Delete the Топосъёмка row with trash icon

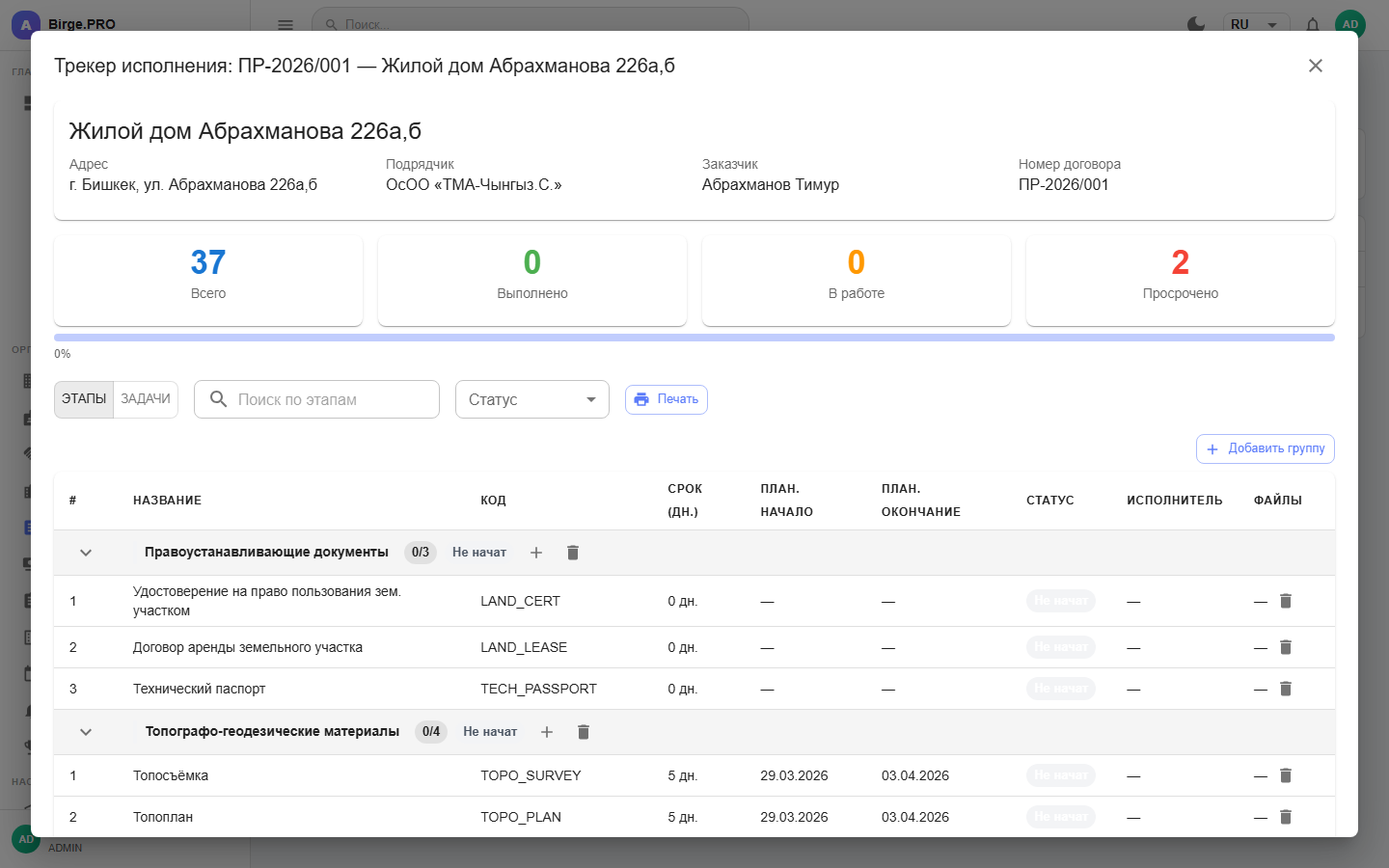tap(1285, 775)
